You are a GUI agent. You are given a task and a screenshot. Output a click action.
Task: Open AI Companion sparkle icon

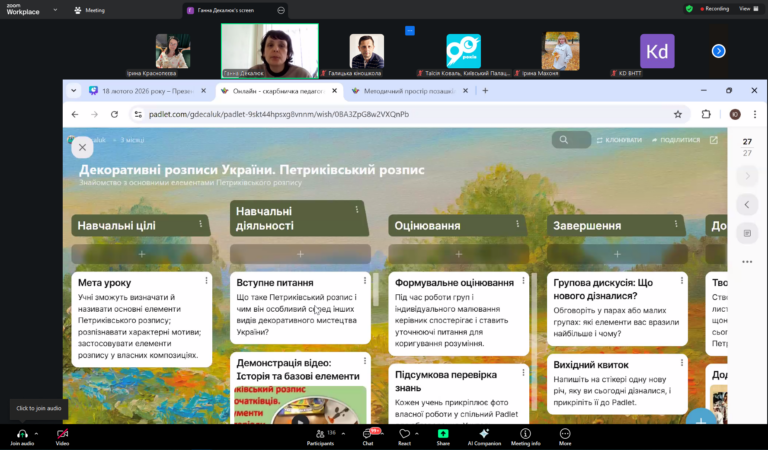click(x=484, y=433)
